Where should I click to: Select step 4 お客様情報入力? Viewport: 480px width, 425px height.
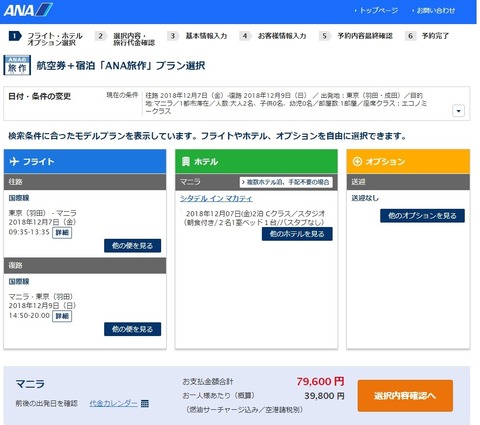(273, 36)
